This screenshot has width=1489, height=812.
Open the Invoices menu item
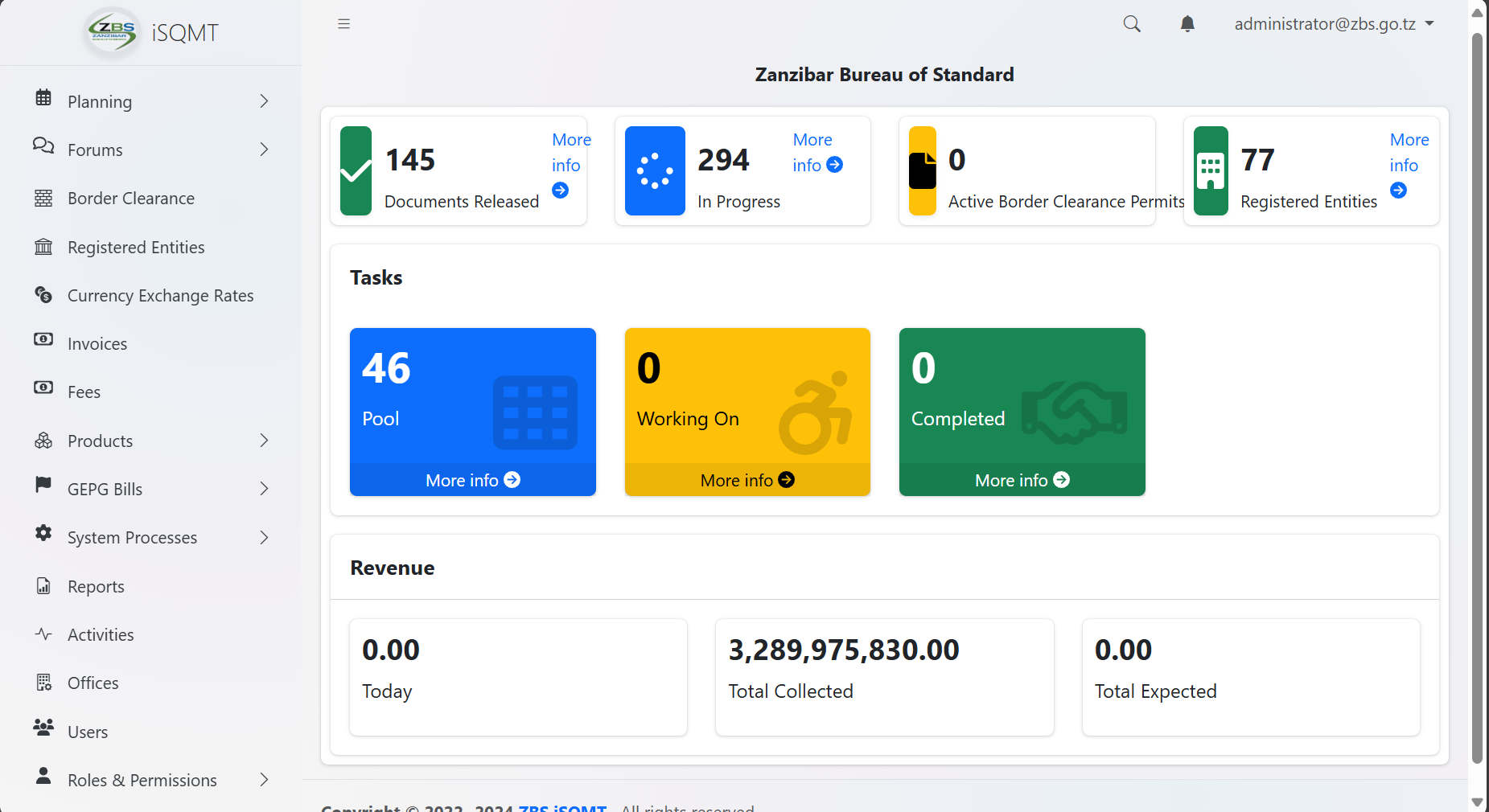coord(97,344)
